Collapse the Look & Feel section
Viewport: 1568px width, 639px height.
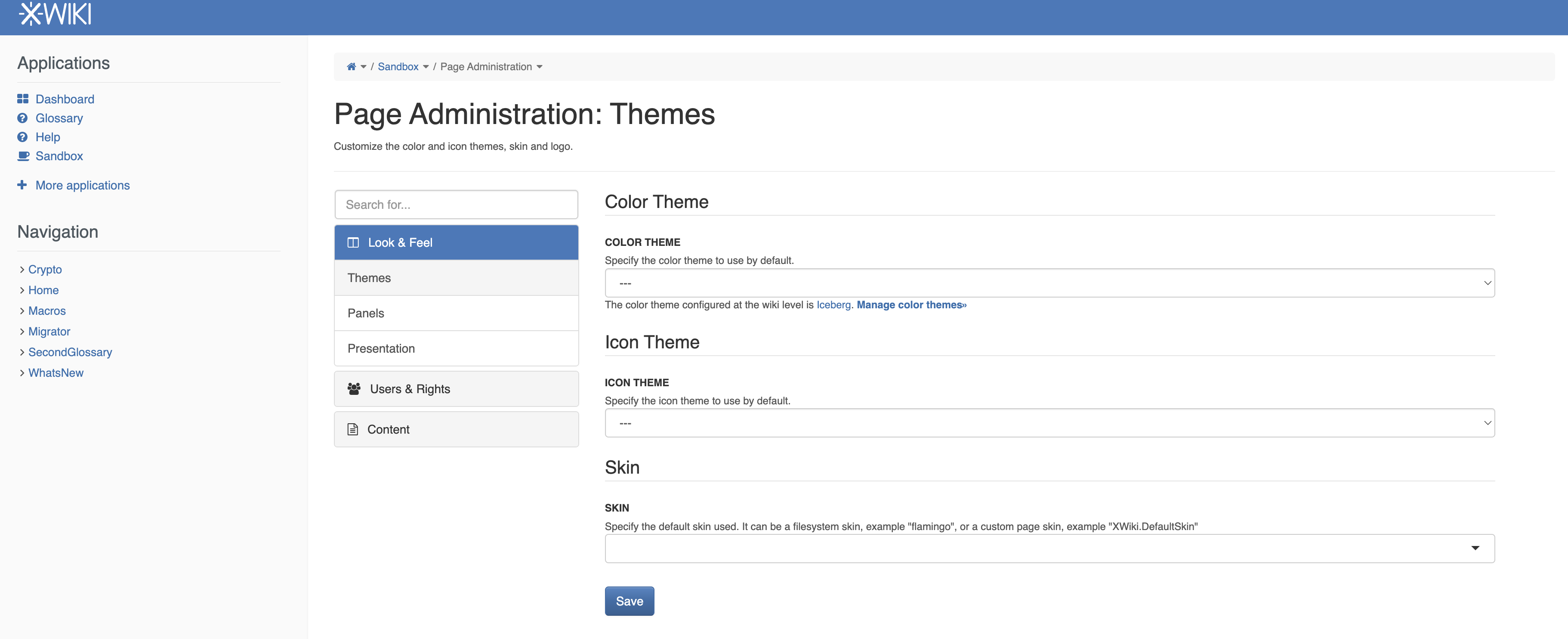456,242
